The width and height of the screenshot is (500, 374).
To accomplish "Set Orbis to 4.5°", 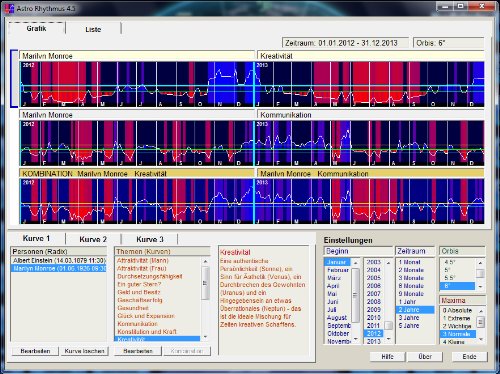I will point(450,262).
